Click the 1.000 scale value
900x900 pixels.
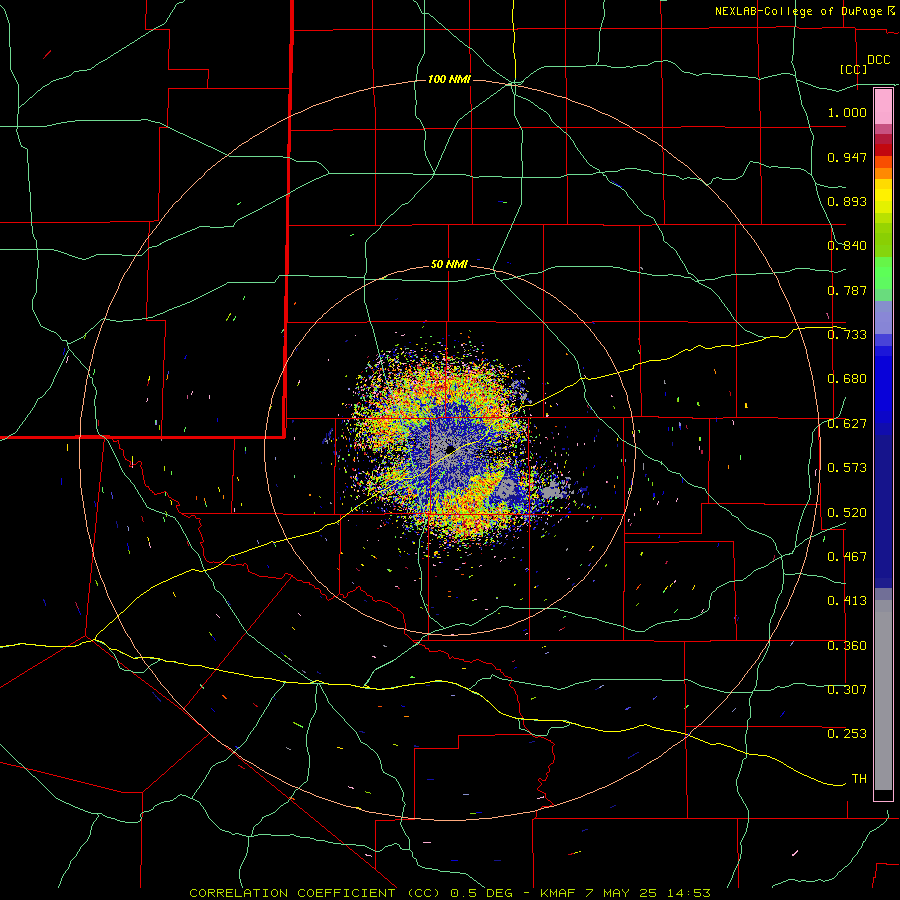(x=847, y=112)
